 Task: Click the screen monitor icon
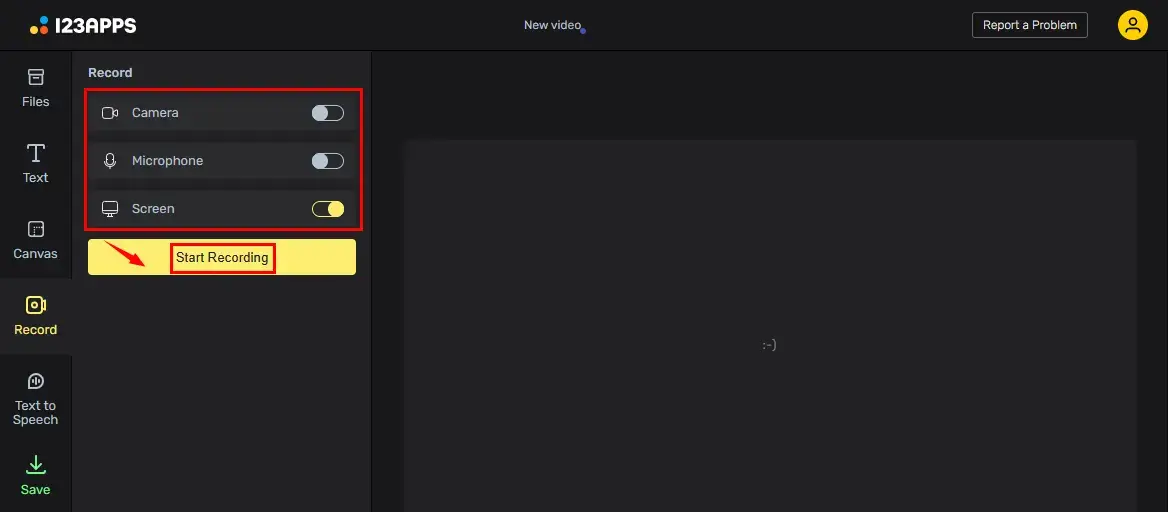pos(110,209)
